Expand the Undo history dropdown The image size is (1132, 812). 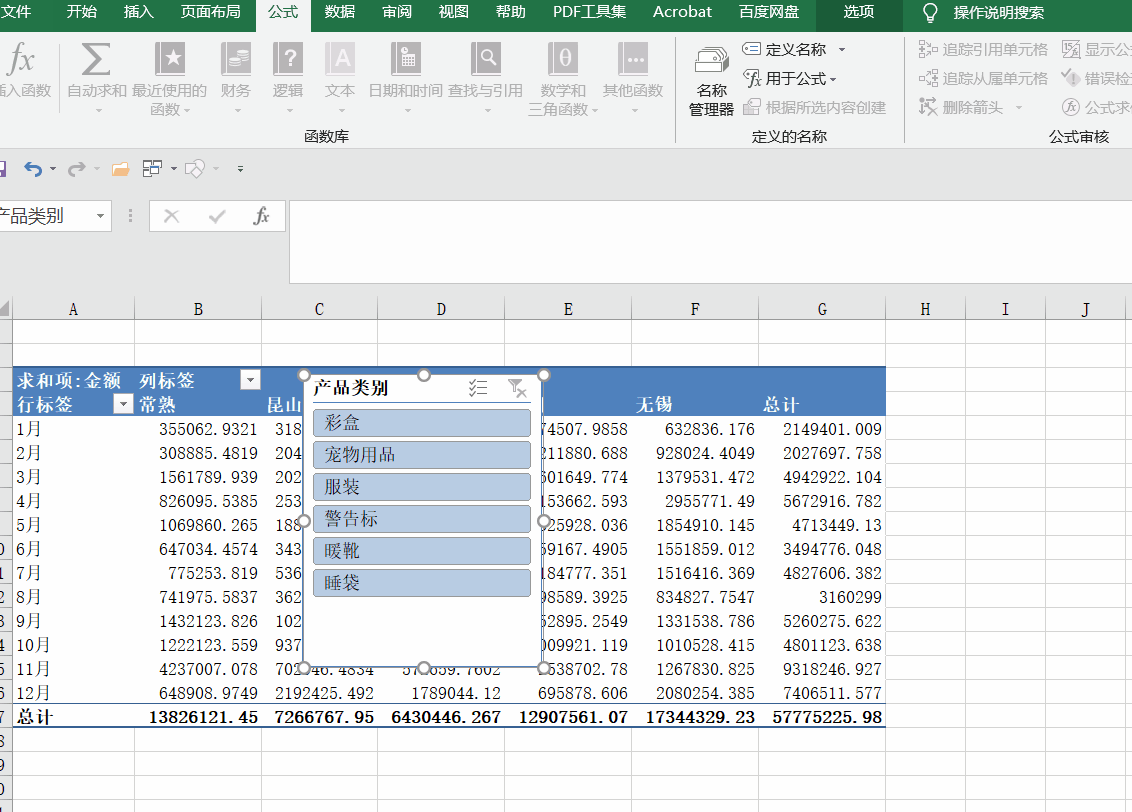pyautogui.click(x=53, y=169)
